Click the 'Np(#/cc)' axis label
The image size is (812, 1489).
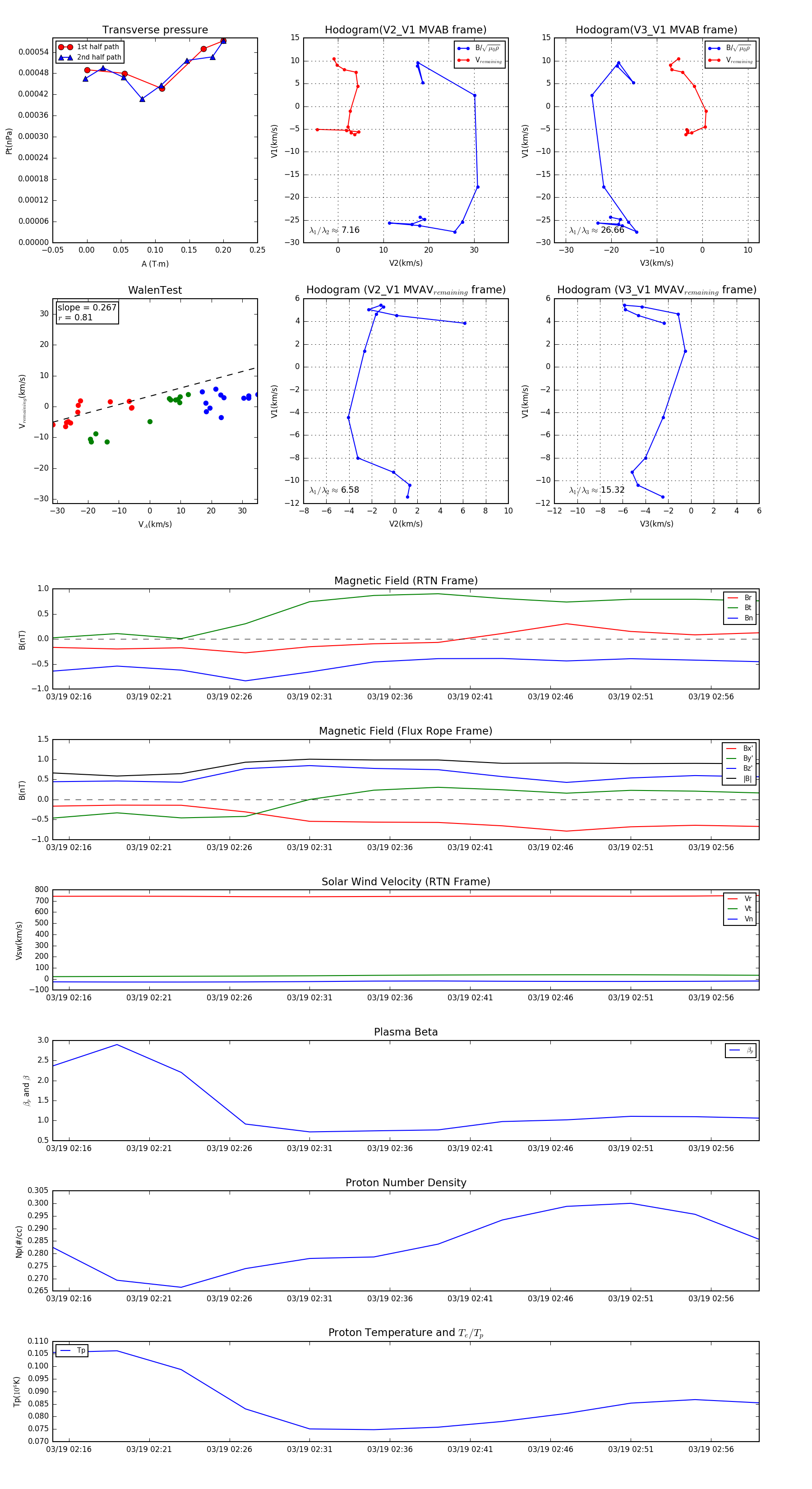(19, 1241)
